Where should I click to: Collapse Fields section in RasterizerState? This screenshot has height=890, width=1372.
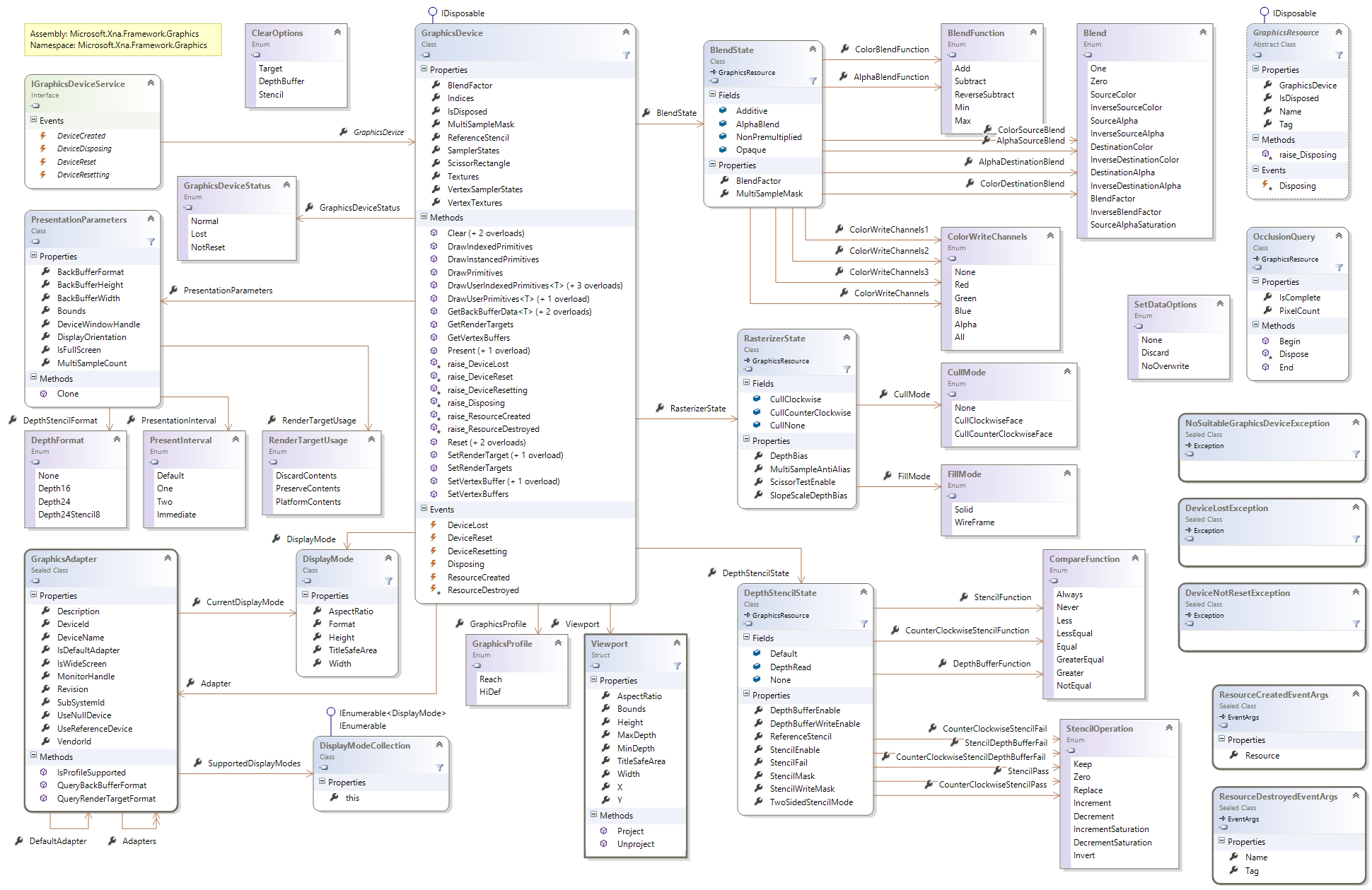[747, 383]
